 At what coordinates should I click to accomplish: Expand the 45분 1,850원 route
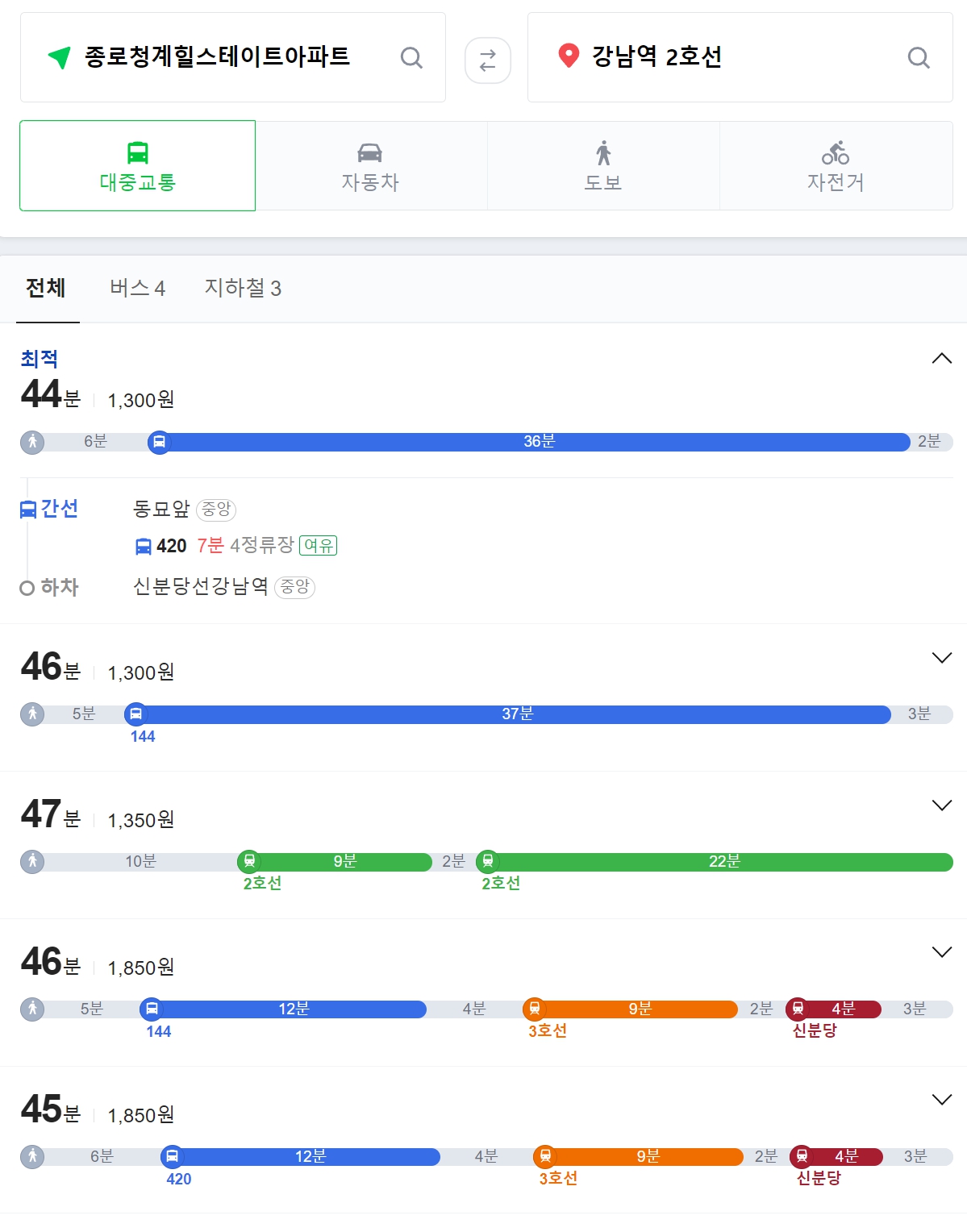click(942, 1100)
